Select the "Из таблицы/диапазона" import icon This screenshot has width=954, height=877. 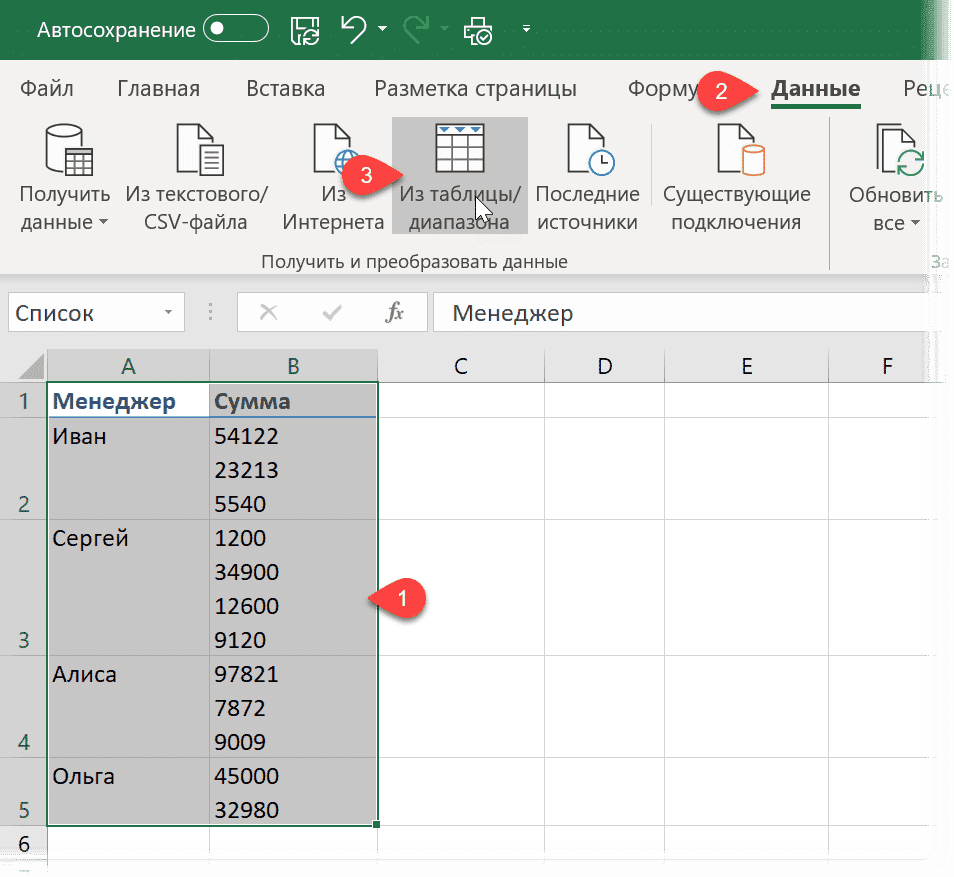pos(459,160)
